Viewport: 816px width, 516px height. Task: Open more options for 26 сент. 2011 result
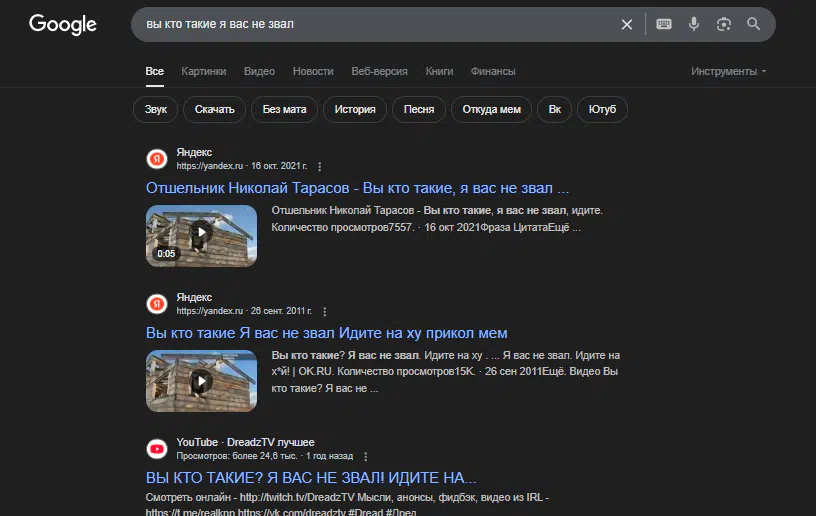[325, 312]
